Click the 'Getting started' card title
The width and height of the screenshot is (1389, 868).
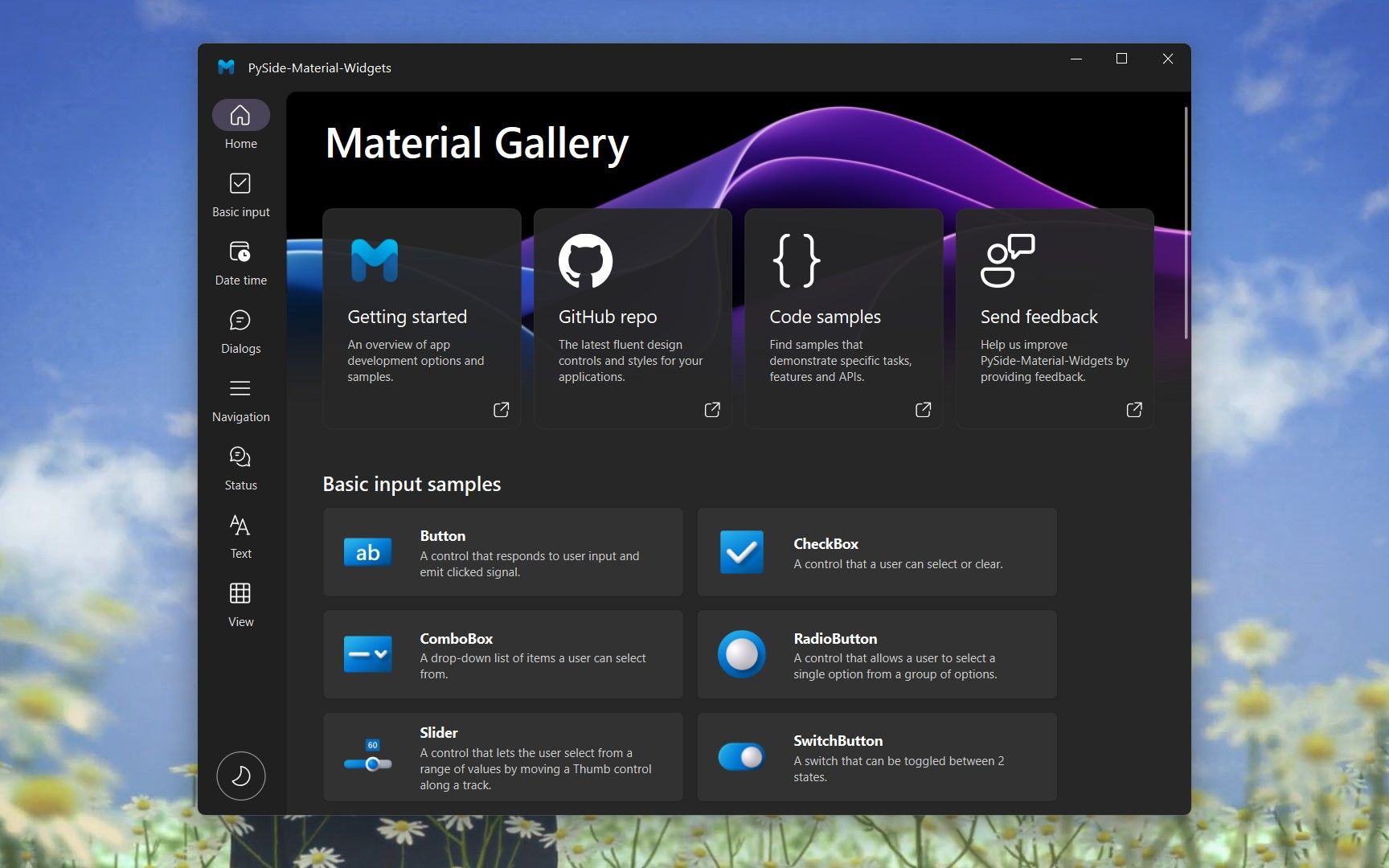pyautogui.click(x=407, y=317)
